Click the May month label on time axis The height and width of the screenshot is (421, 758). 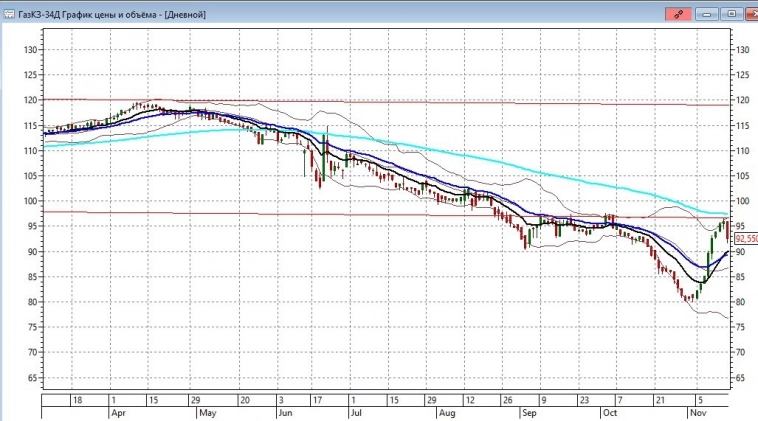click(209, 412)
